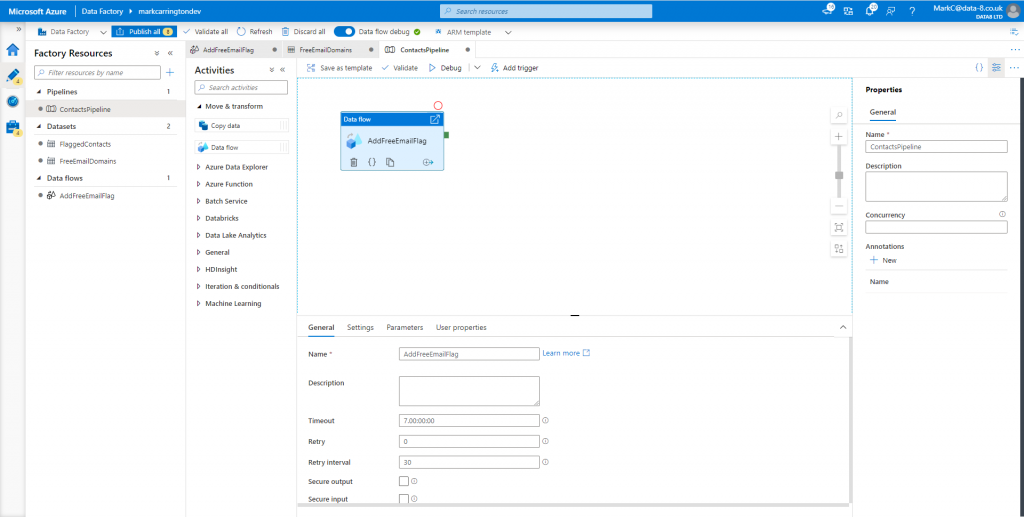The image size is (1024, 517).
Task: Select the Copy data activity
Action: pyautogui.click(x=242, y=125)
